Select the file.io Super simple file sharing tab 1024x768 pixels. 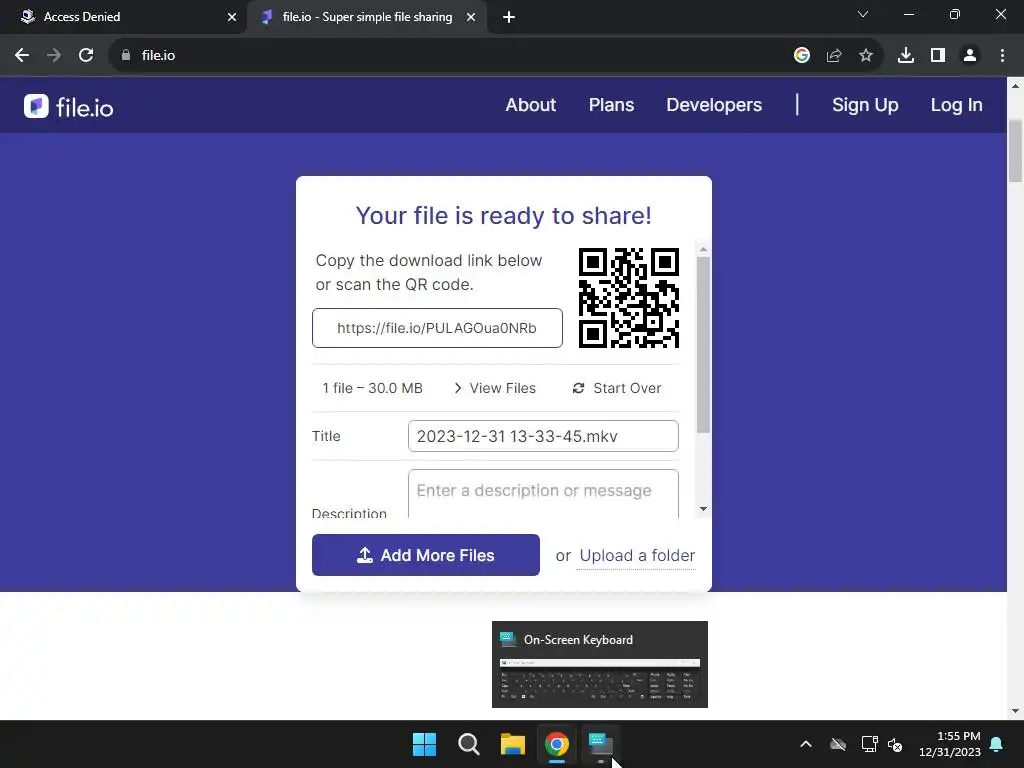click(367, 17)
